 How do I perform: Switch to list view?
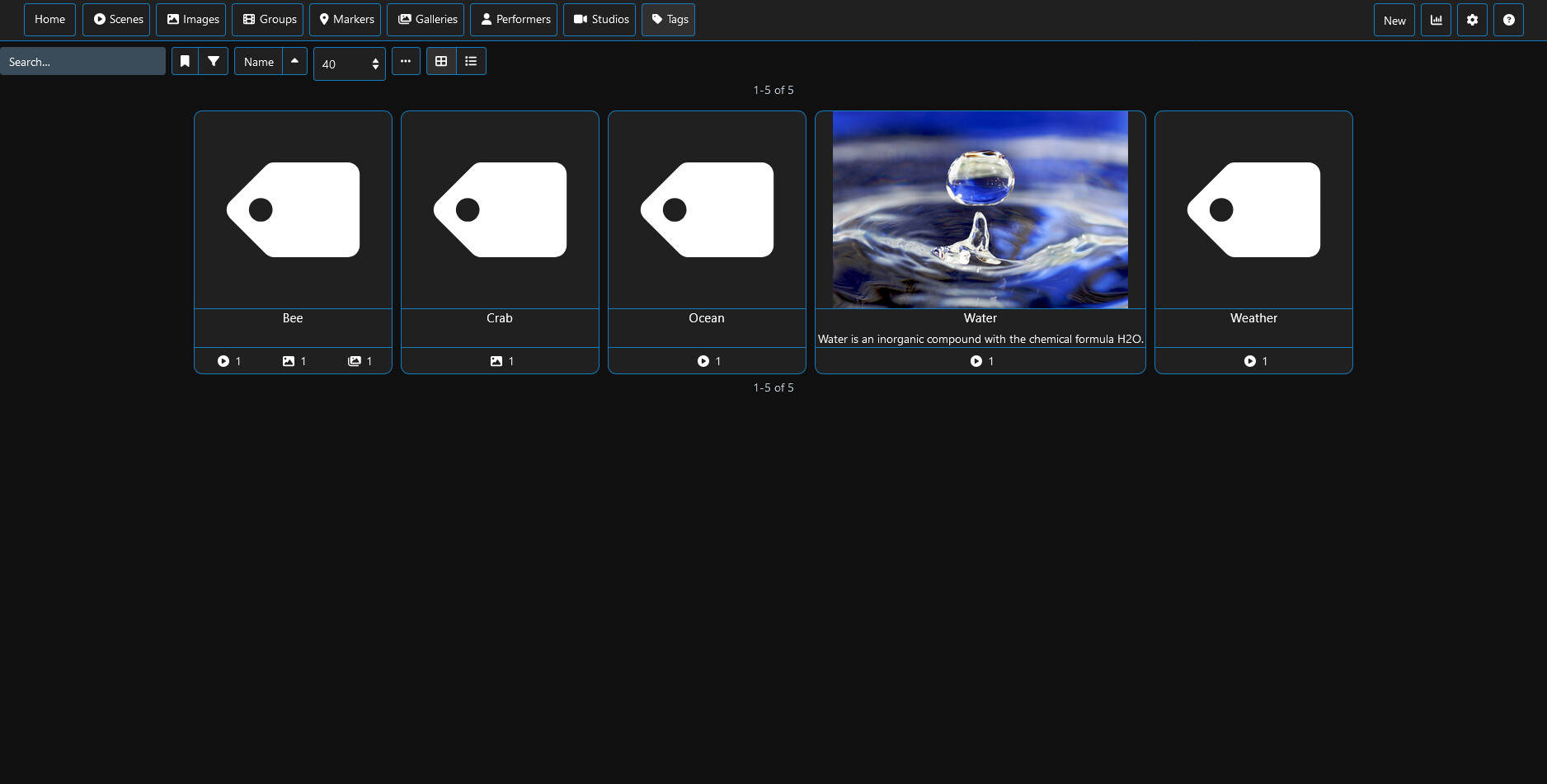tap(471, 62)
